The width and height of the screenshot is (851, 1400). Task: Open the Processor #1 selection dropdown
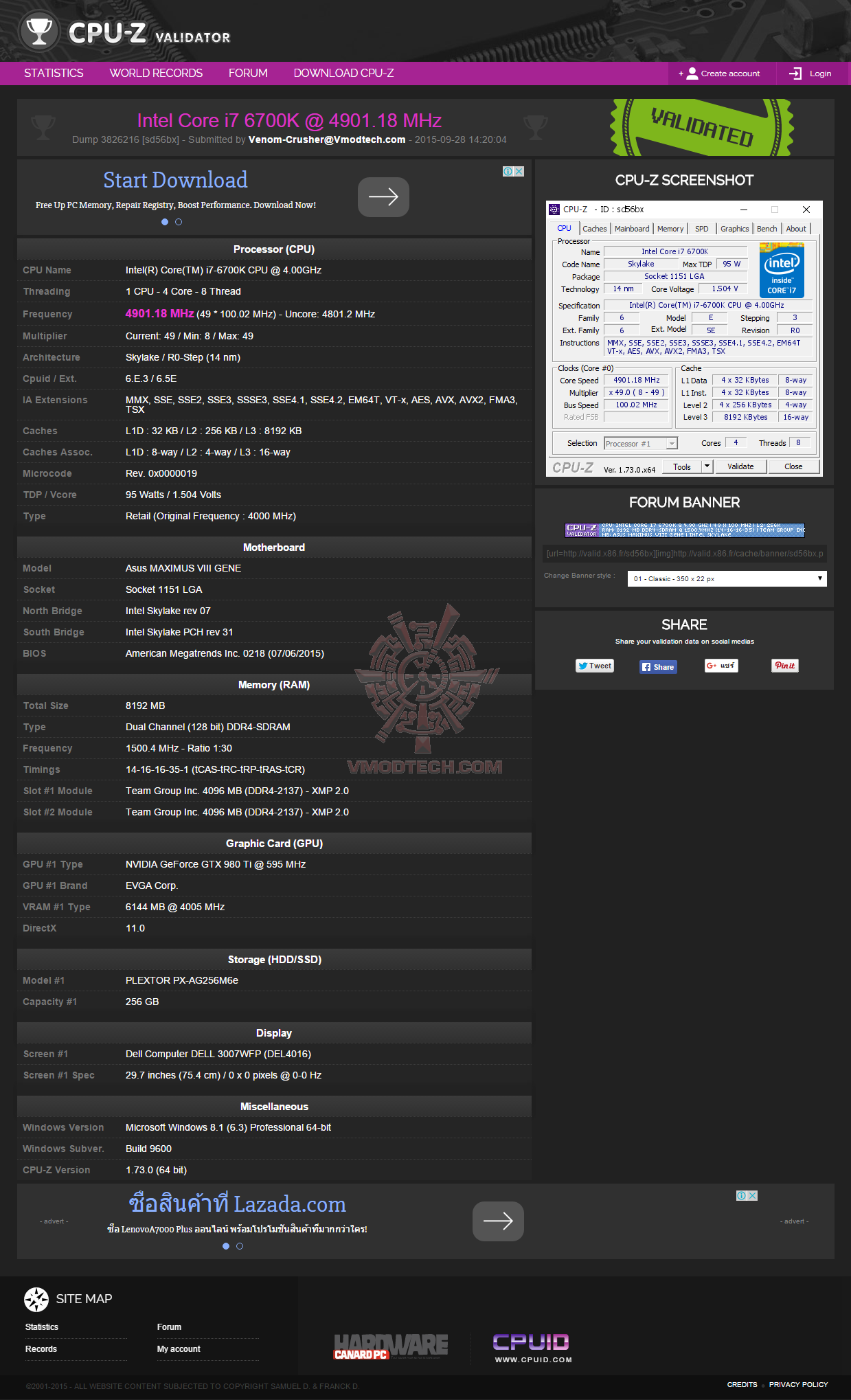coord(641,444)
